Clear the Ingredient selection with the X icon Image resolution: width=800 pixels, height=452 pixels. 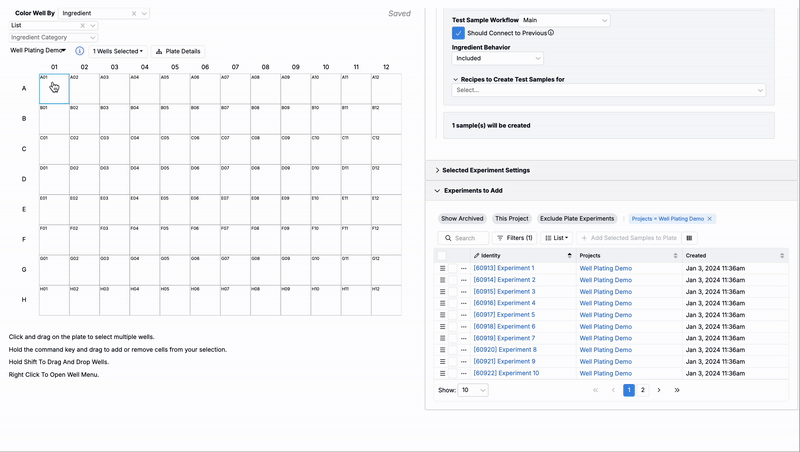coord(134,14)
